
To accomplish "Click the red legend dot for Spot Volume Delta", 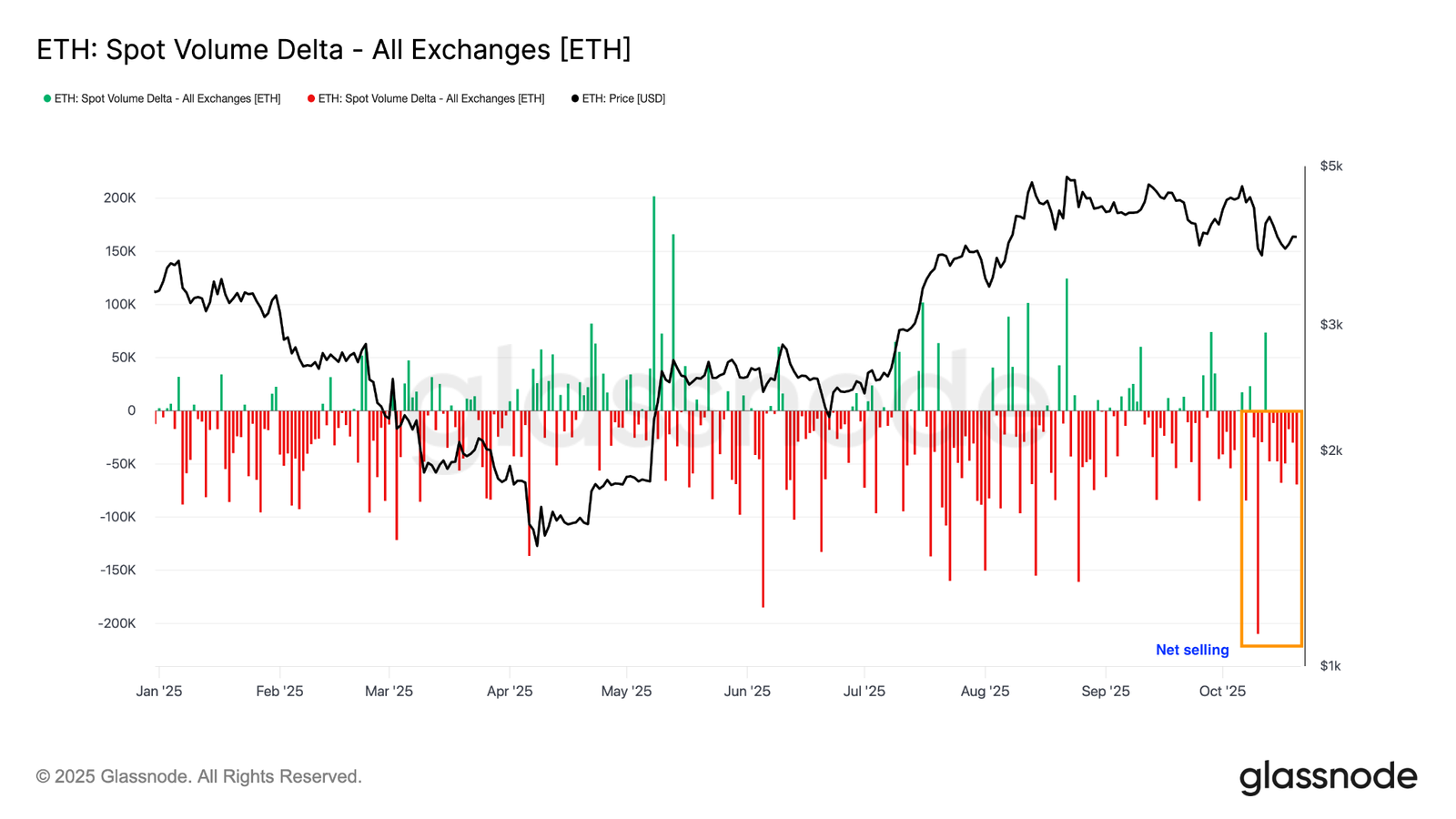I will point(311,98).
